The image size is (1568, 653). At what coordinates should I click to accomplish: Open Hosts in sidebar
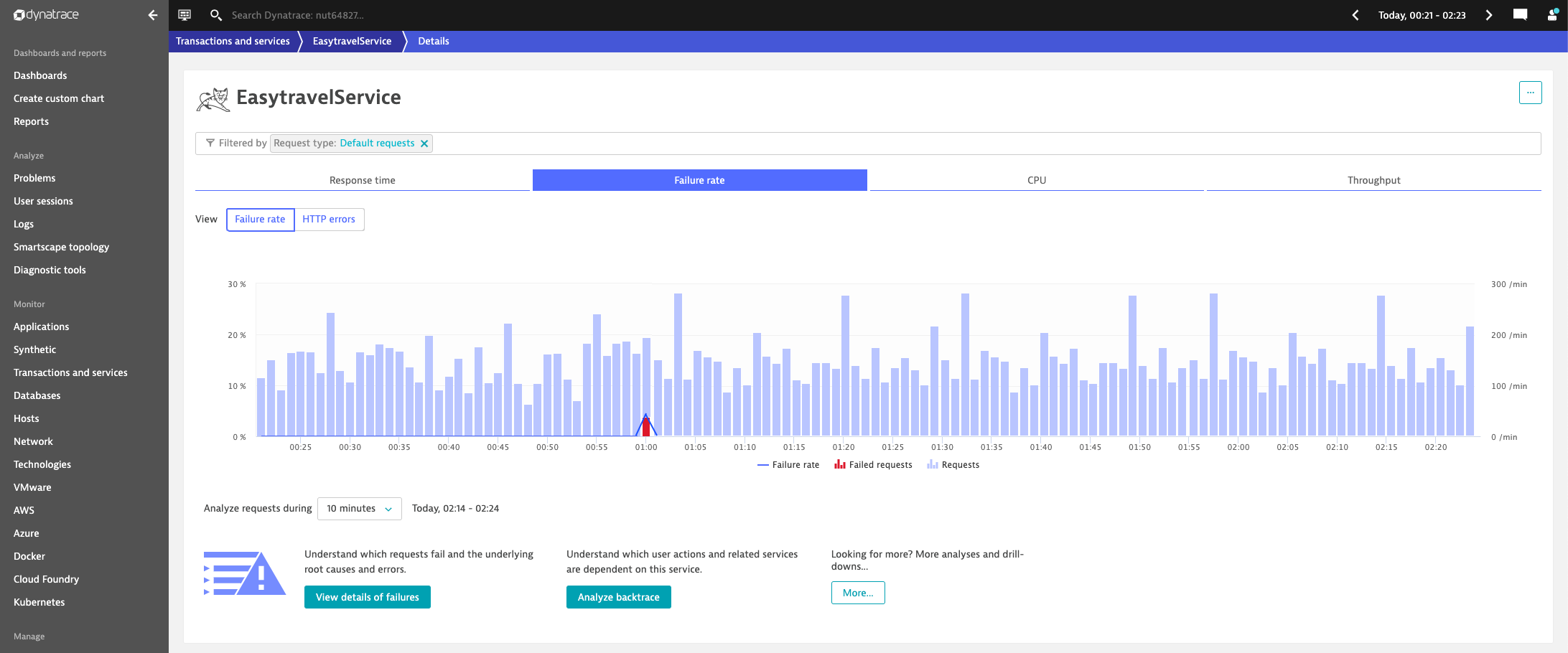(x=26, y=418)
